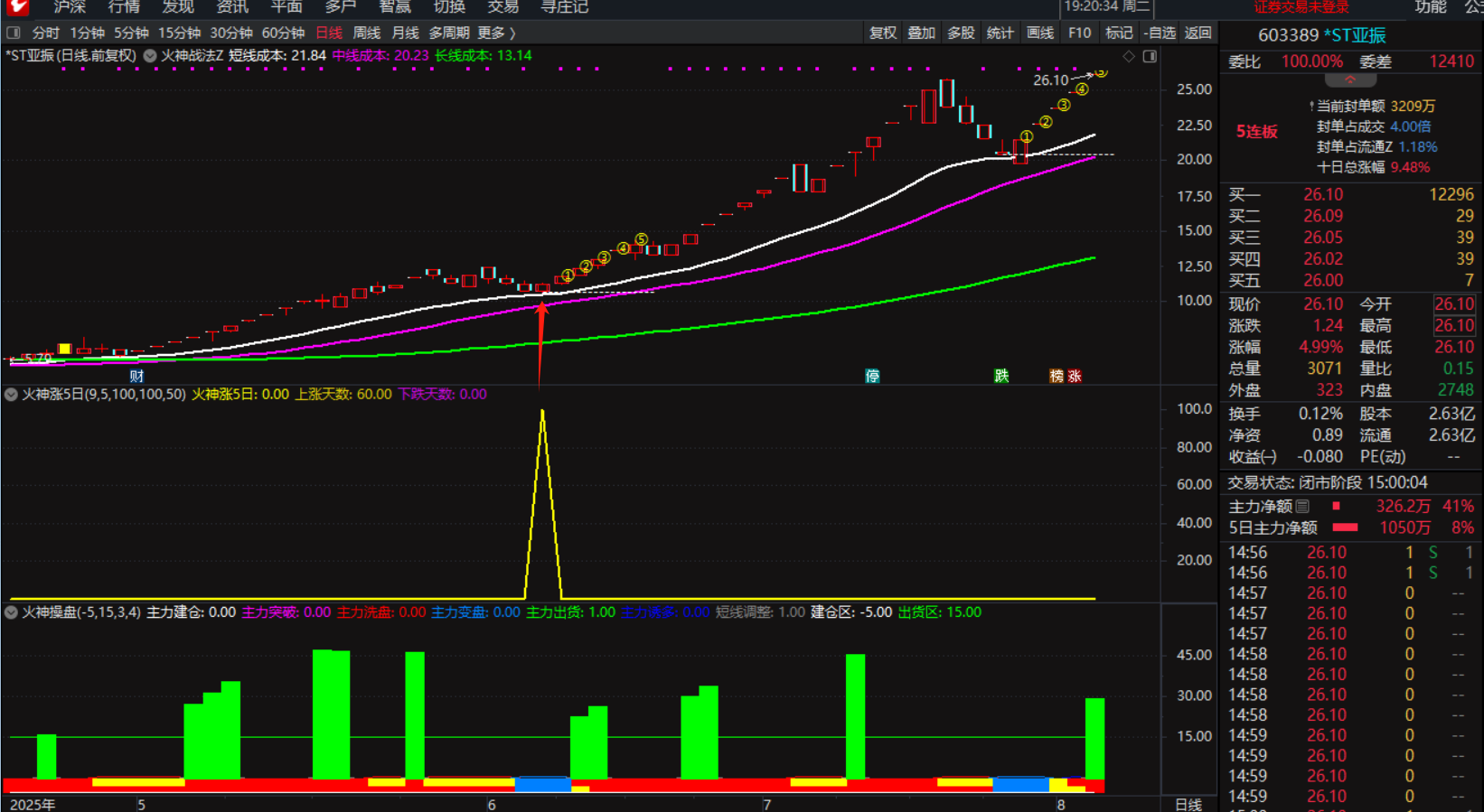The height and width of the screenshot is (812, 1484).
Task: Toggle the right panel layout icon
Action: tap(1150, 56)
